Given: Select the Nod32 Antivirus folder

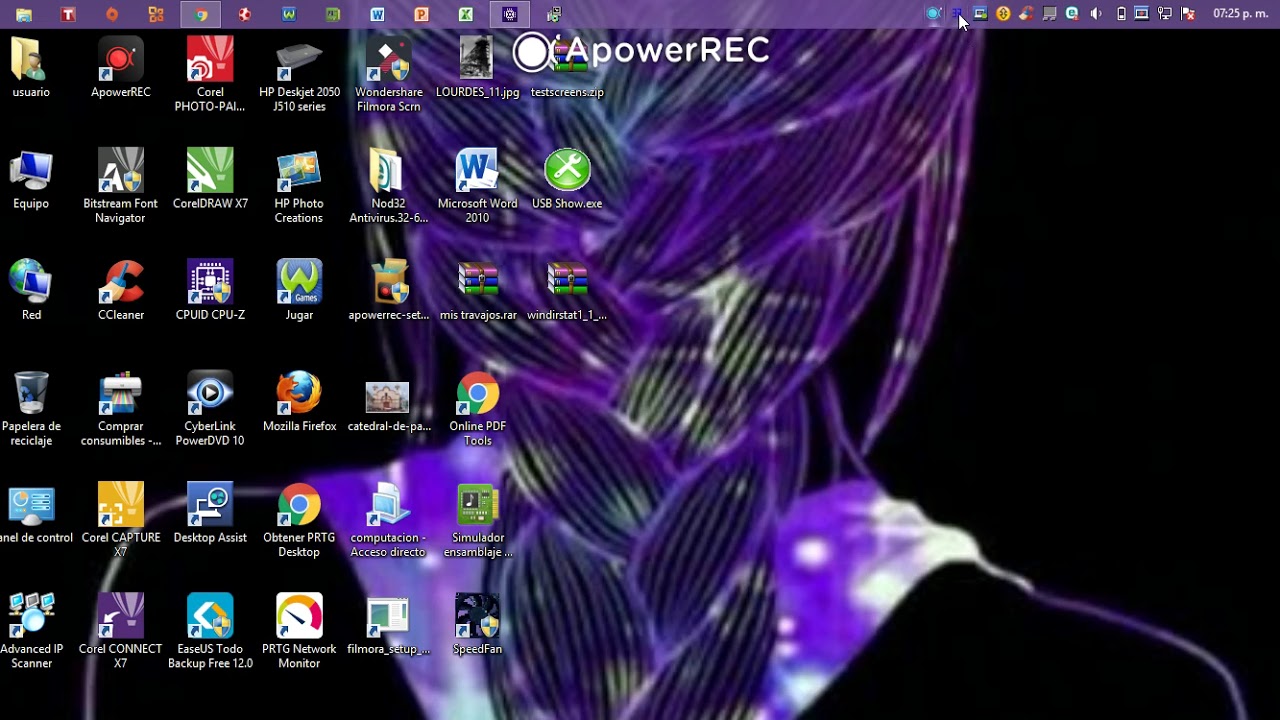Looking at the screenshot, I should pyautogui.click(x=388, y=186).
